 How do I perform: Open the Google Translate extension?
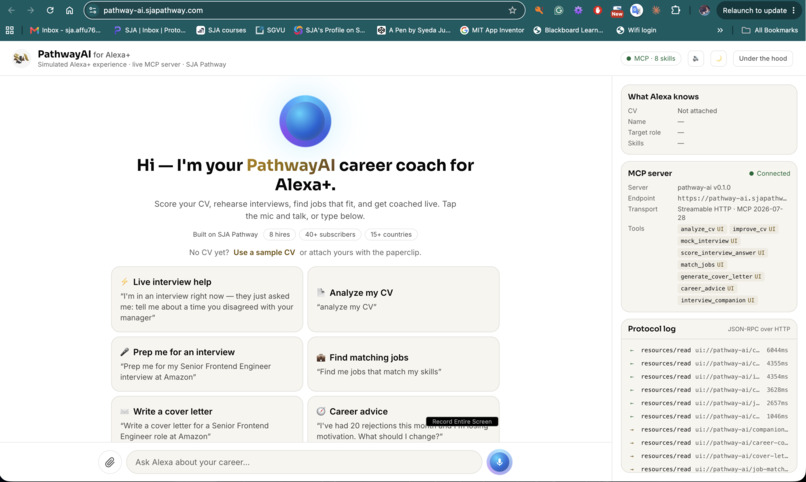pos(636,10)
